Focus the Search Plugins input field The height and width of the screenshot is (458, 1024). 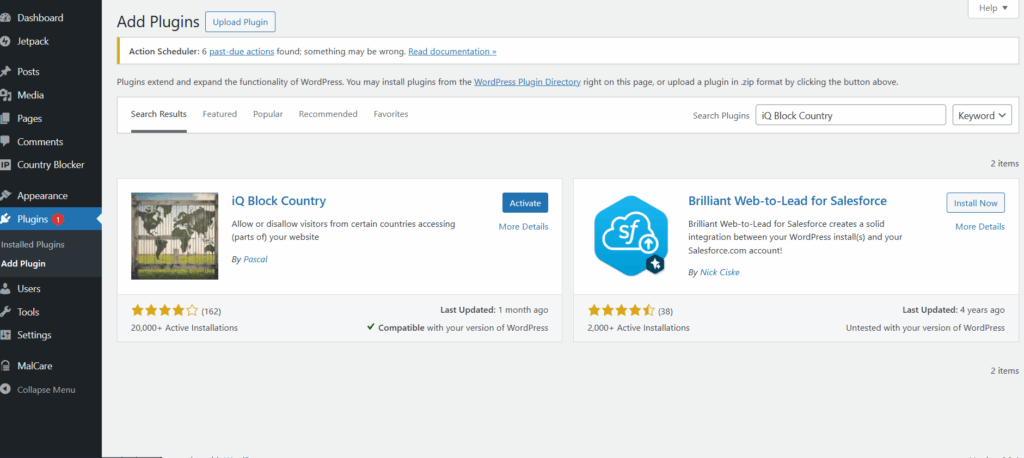(x=850, y=116)
